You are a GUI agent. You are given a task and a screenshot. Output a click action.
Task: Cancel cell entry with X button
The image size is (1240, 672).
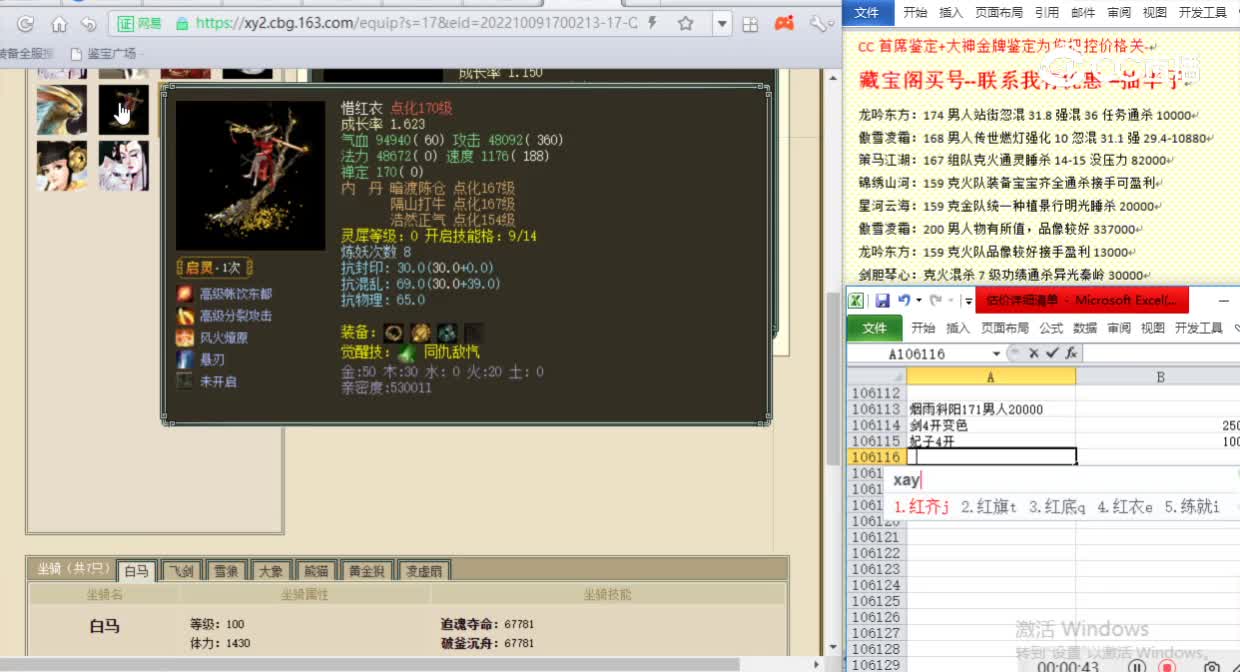1034,354
